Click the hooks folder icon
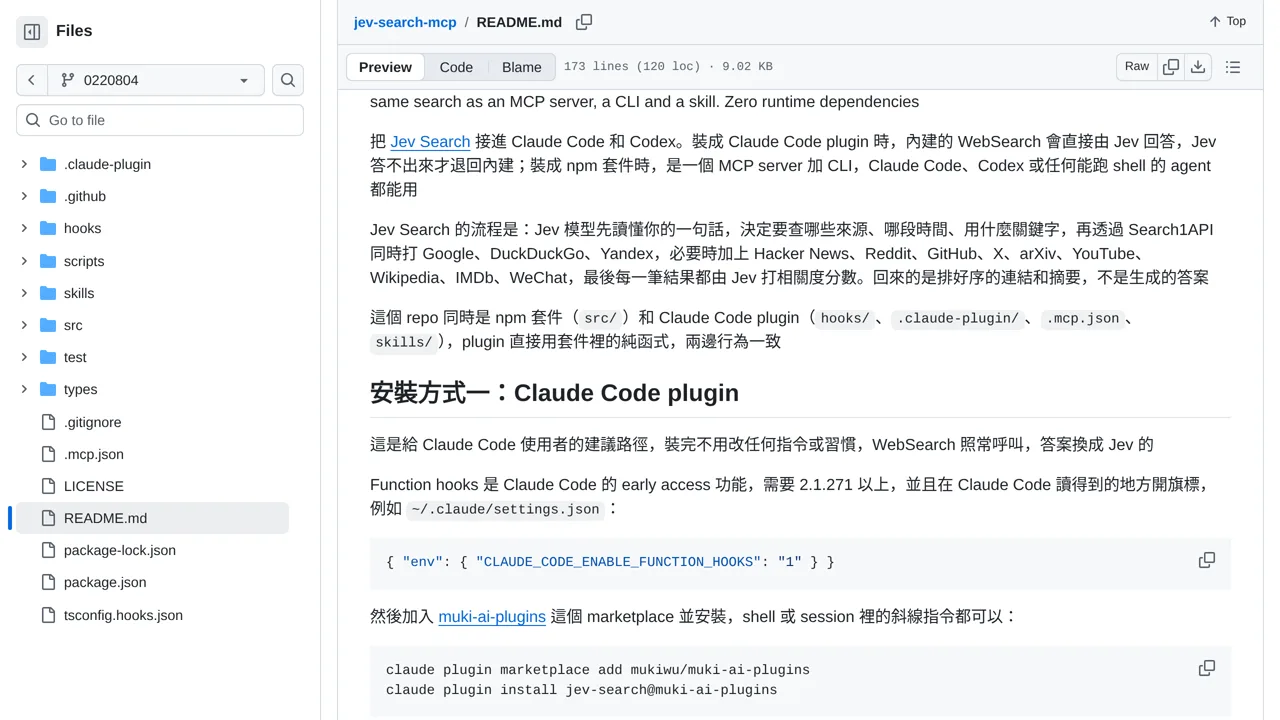Screen dimensions: 1280x720 pos(48,228)
